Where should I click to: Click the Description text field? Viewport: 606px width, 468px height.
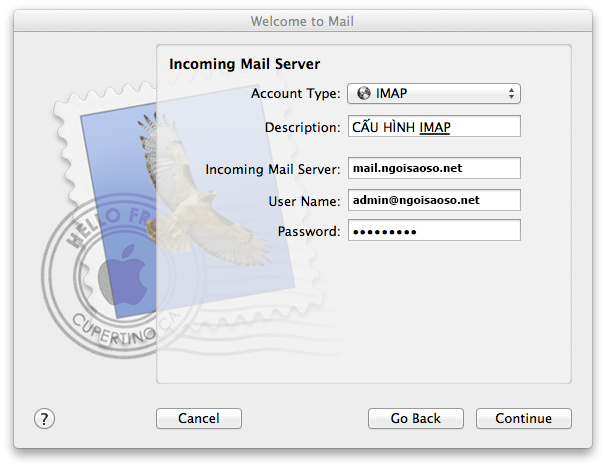(x=434, y=126)
